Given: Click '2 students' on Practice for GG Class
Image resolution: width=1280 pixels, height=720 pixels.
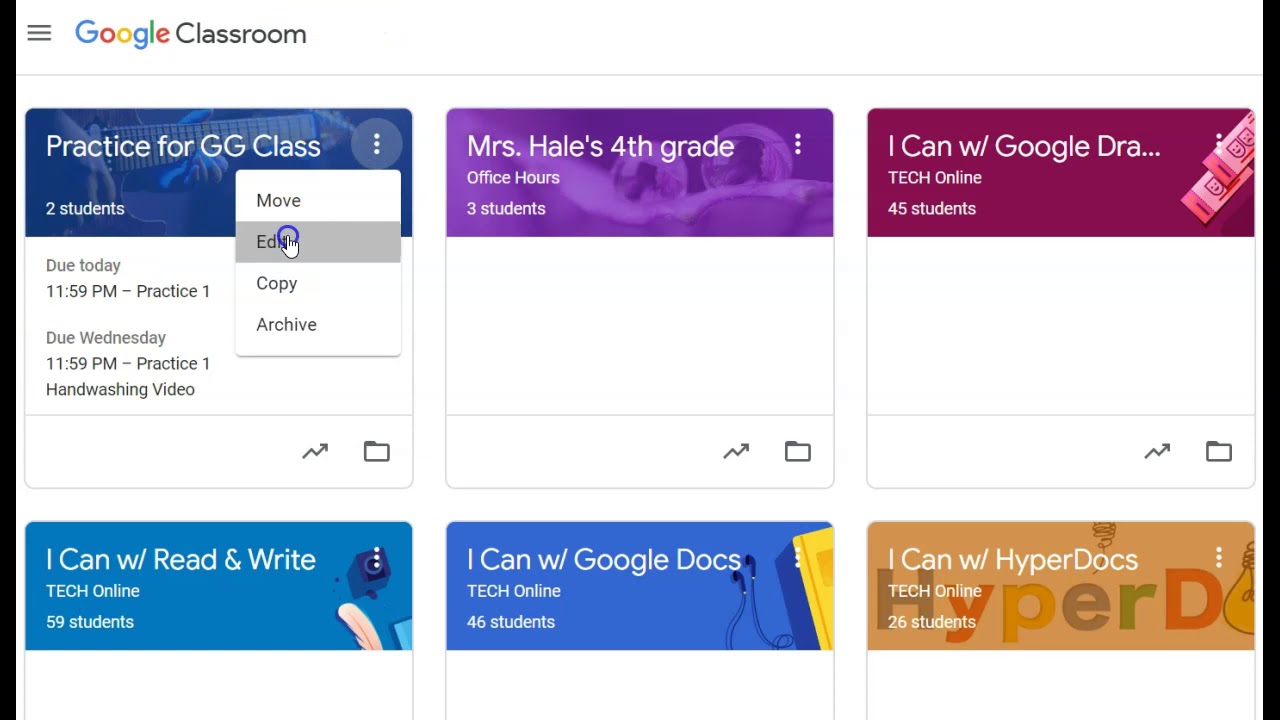Looking at the screenshot, I should (x=85, y=208).
